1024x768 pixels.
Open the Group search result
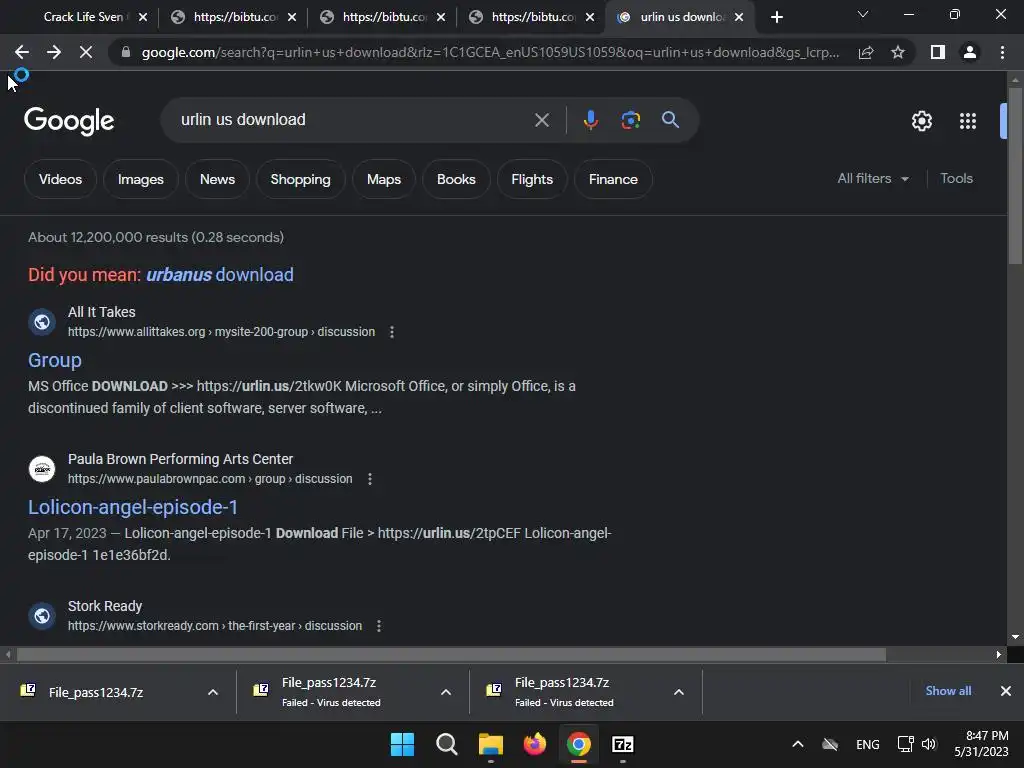(x=55, y=360)
